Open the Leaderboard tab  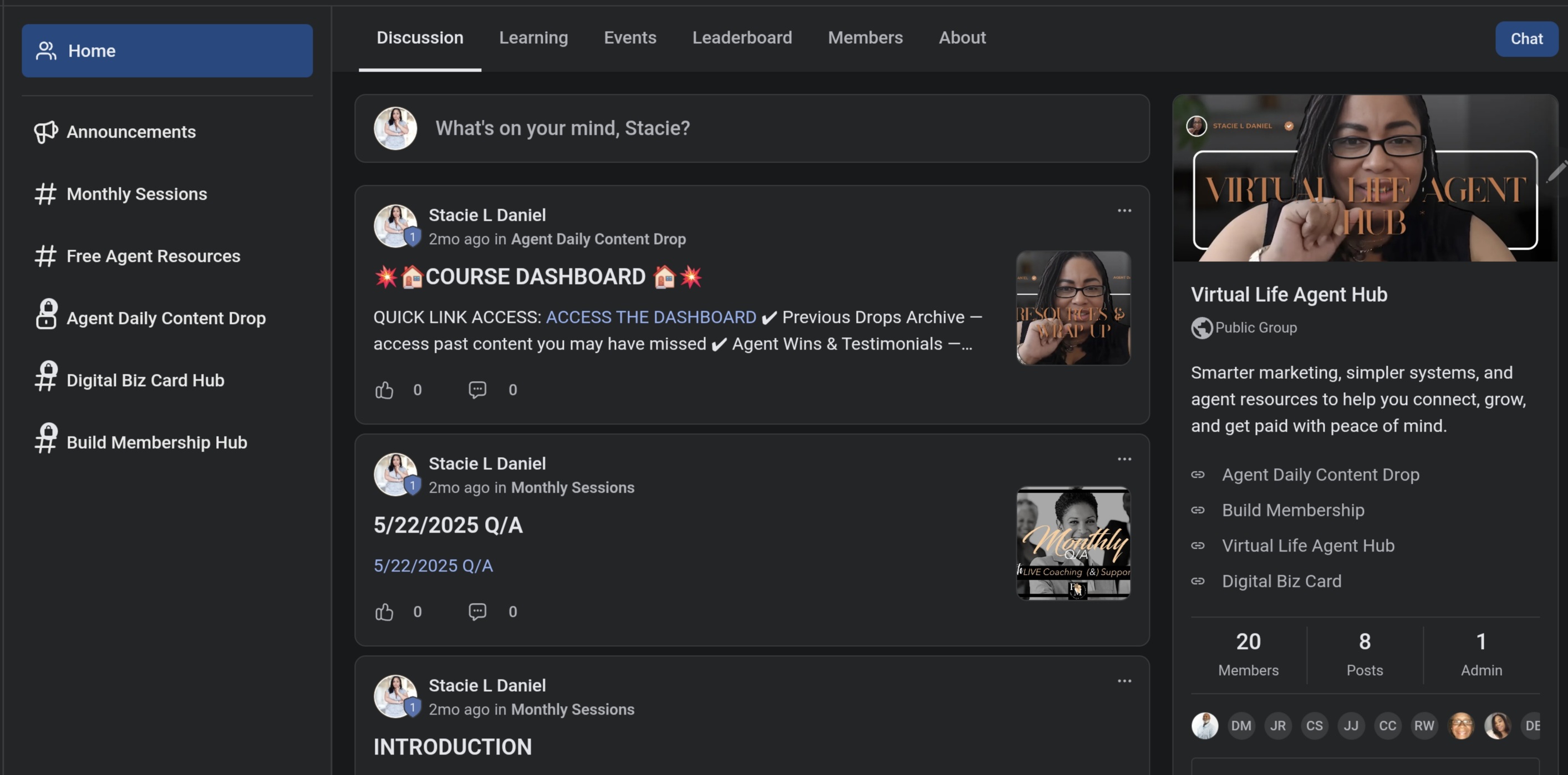741,38
